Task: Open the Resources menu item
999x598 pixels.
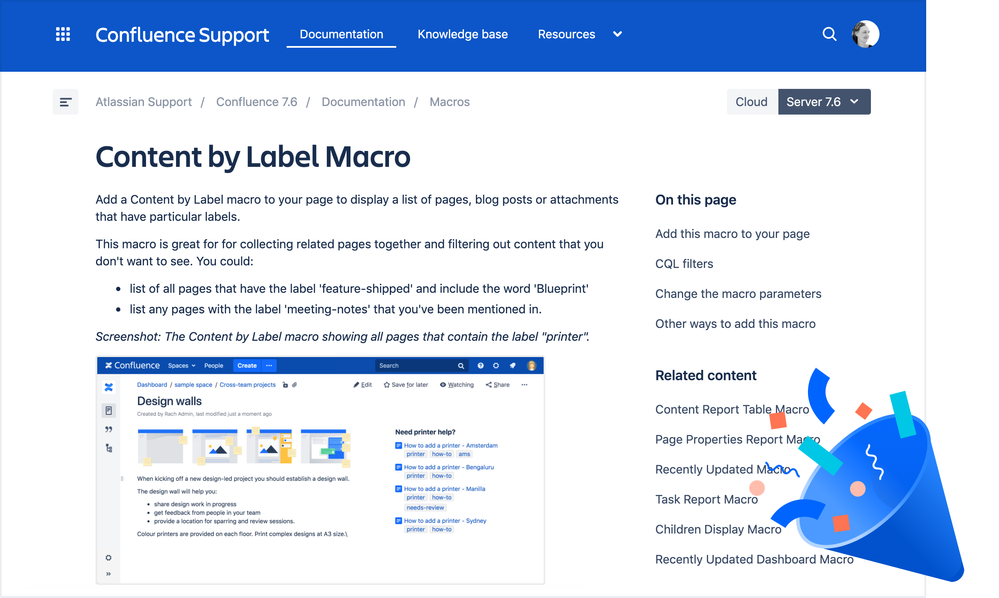Action: [x=566, y=34]
